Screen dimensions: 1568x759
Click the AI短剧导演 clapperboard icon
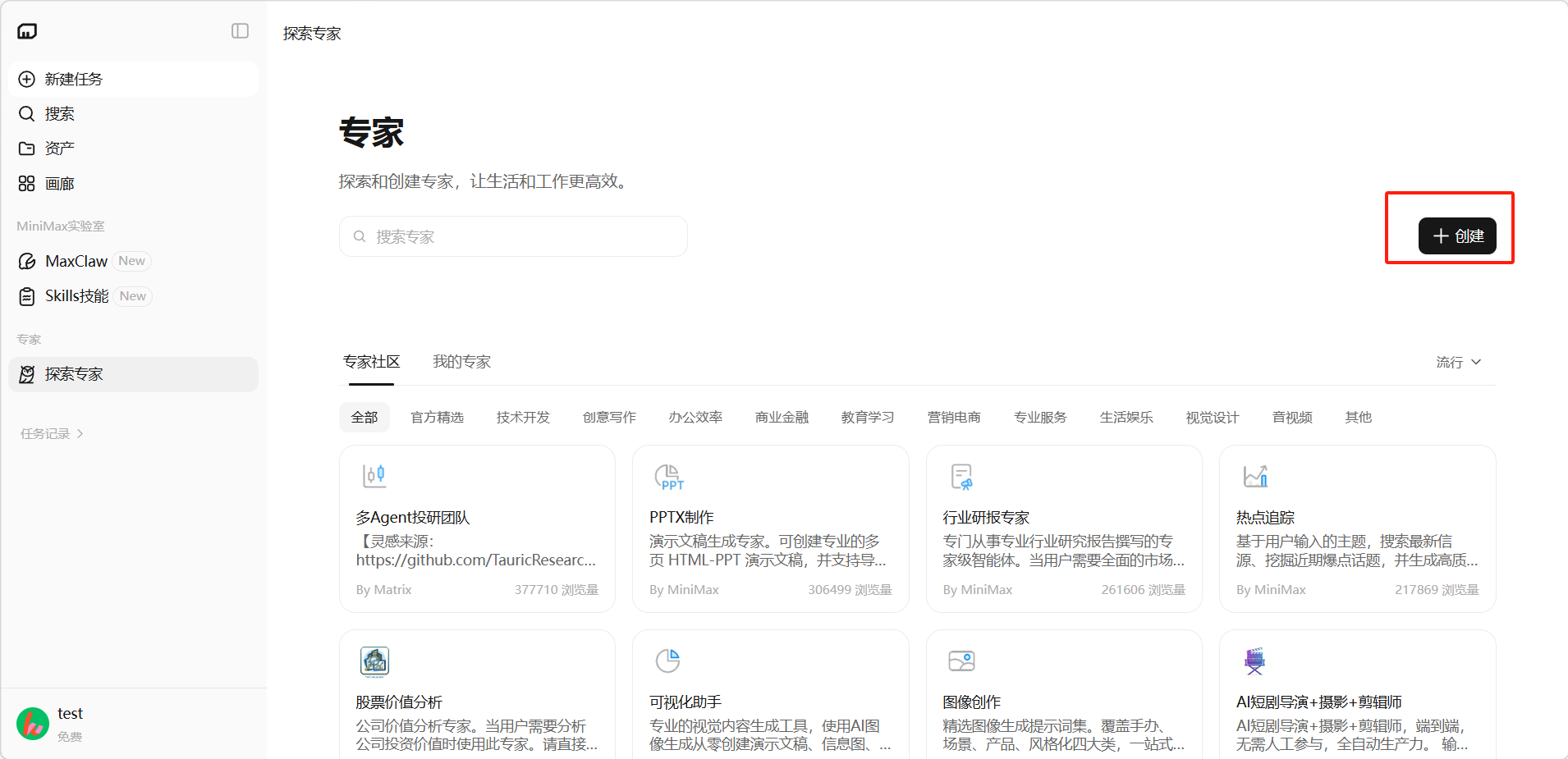coord(1254,661)
